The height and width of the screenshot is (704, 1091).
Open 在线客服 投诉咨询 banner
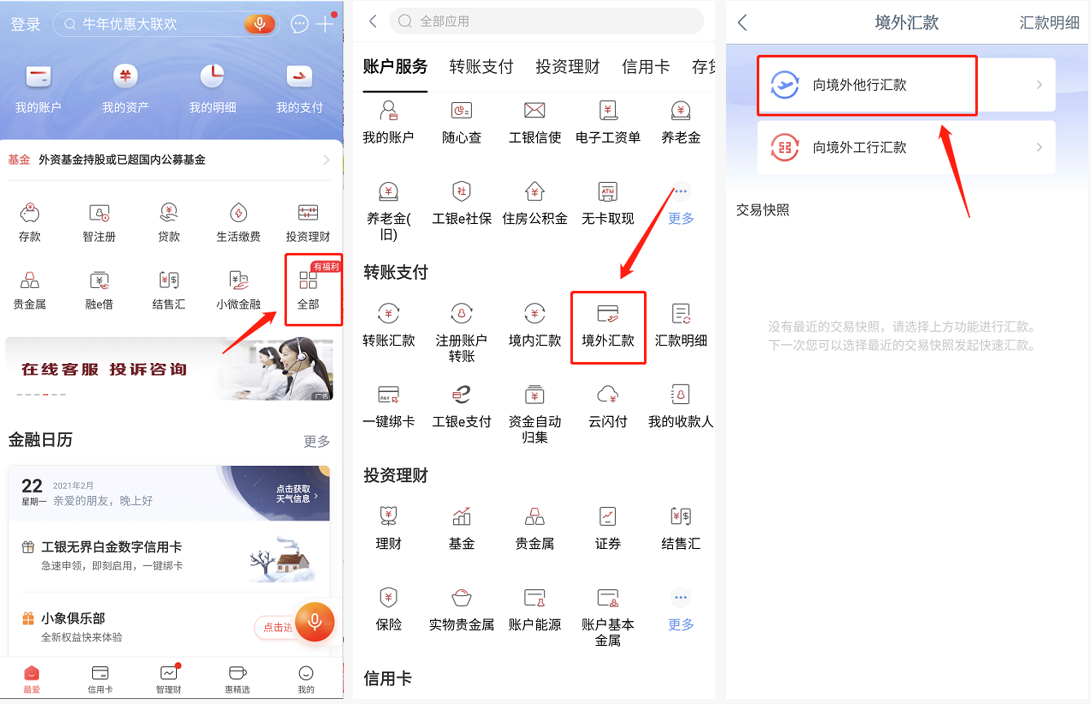point(169,369)
